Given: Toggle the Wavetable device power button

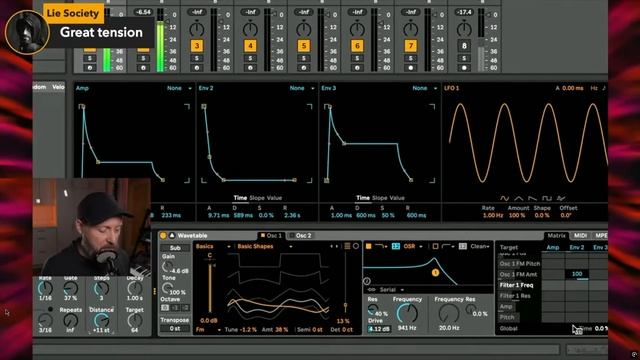Looking at the screenshot, I should pyautogui.click(x=163, y=236).
